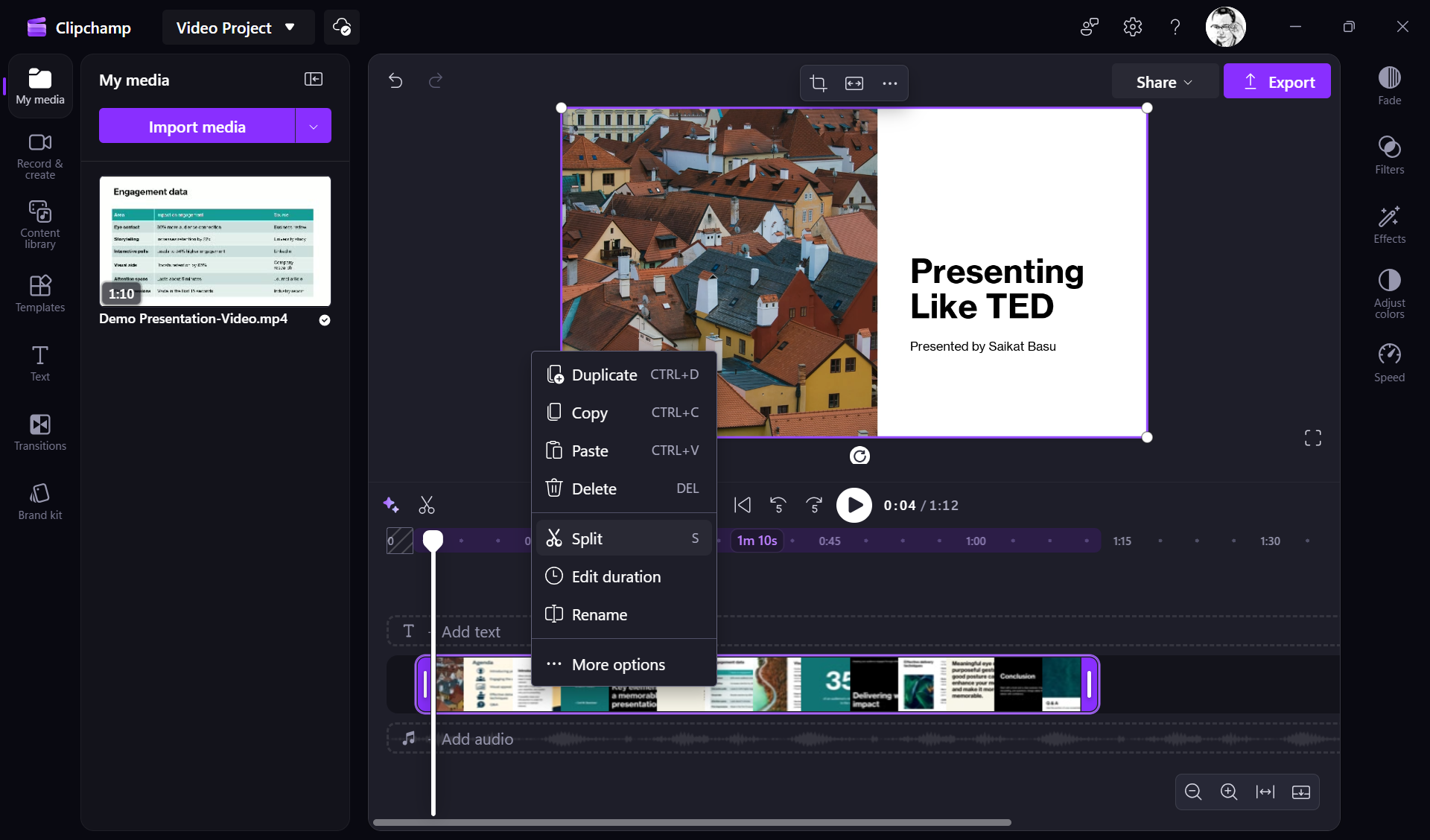Click the timeline playhead handle
1430x840 pixels.
click(433, 540)
